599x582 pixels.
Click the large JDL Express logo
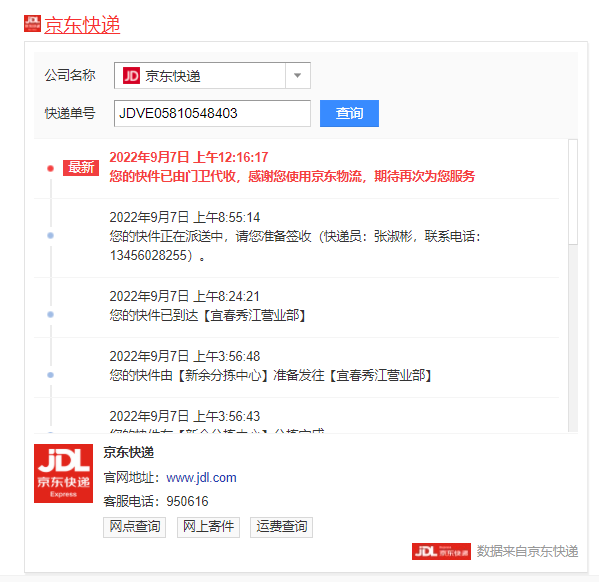tap(63, 473)
